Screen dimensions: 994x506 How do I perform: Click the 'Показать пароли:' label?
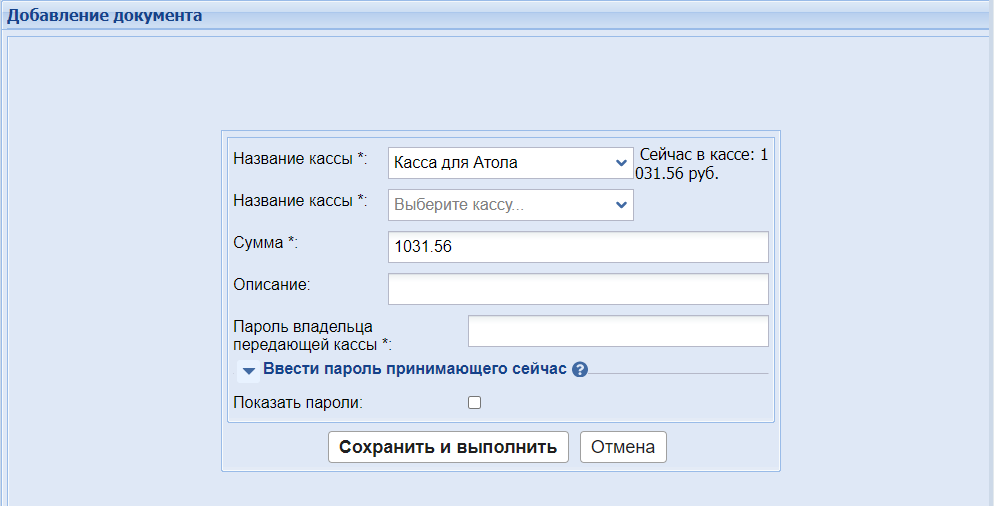(297, 403)
